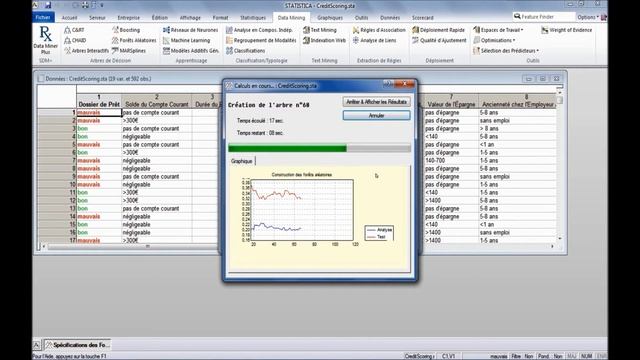
Task: Expand Sélection des Prédicteurs dropdown
Action: point(506,51)
